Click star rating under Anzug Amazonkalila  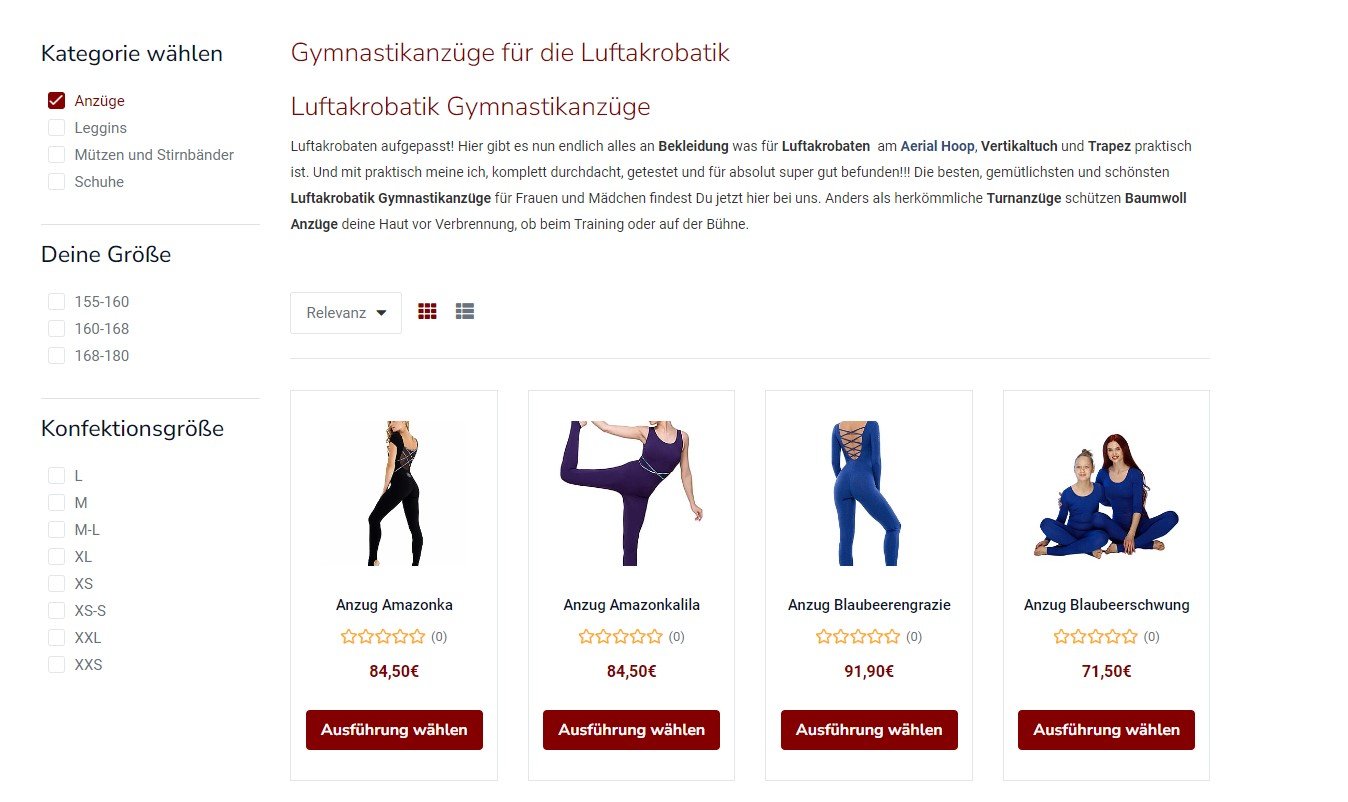tap(620, 636)
